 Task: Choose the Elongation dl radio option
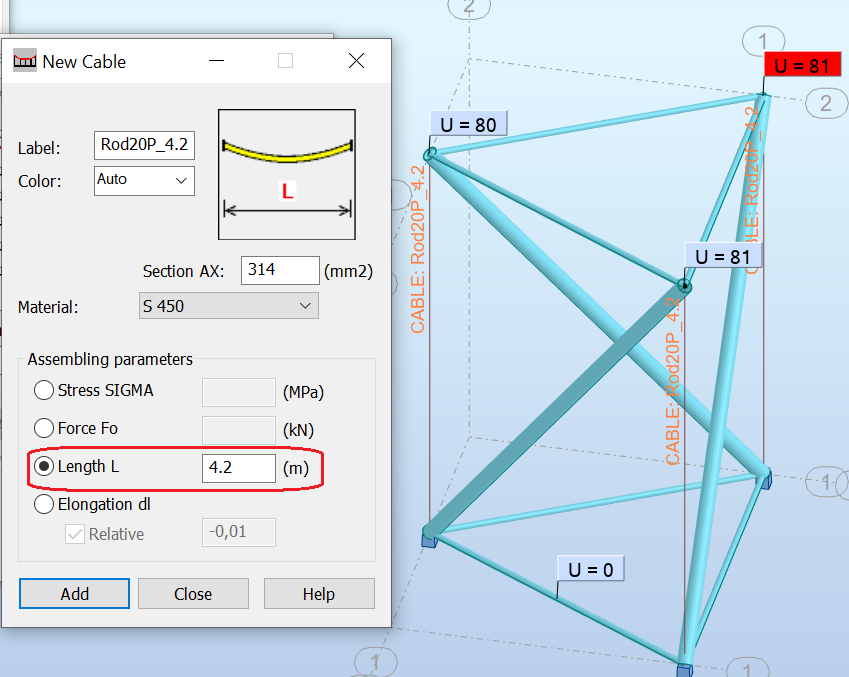point(44,504)
